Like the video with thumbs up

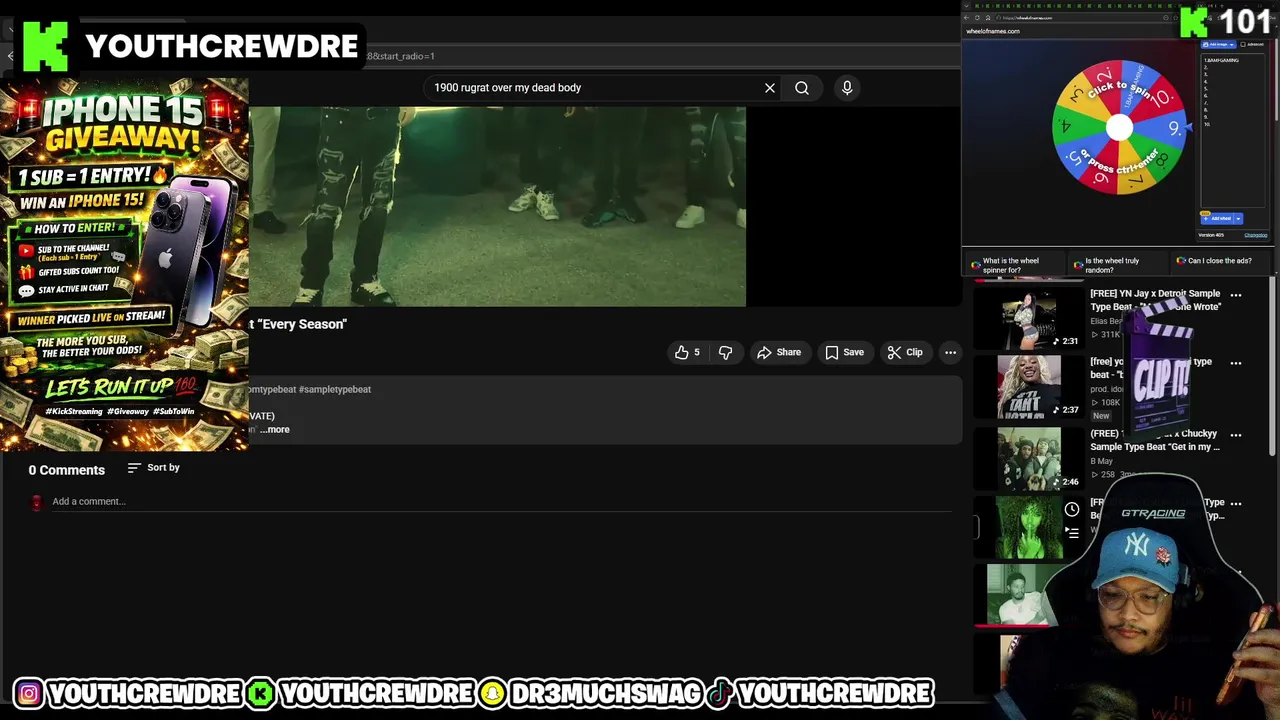[x=687, y=352]
